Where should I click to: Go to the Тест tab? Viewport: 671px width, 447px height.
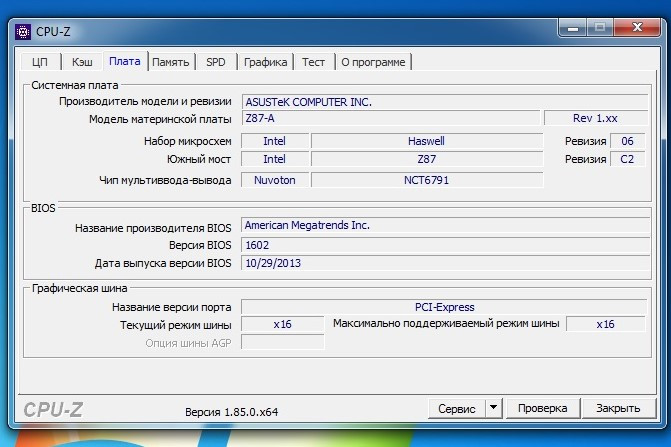313,62
